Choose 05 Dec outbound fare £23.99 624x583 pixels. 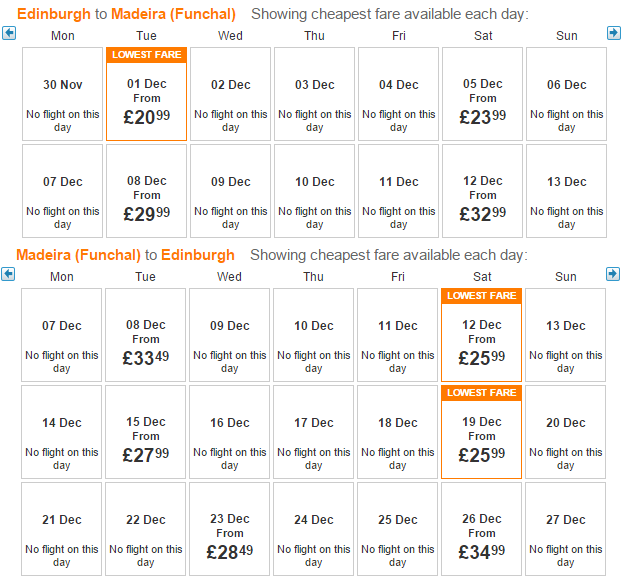tap(482, 94)
